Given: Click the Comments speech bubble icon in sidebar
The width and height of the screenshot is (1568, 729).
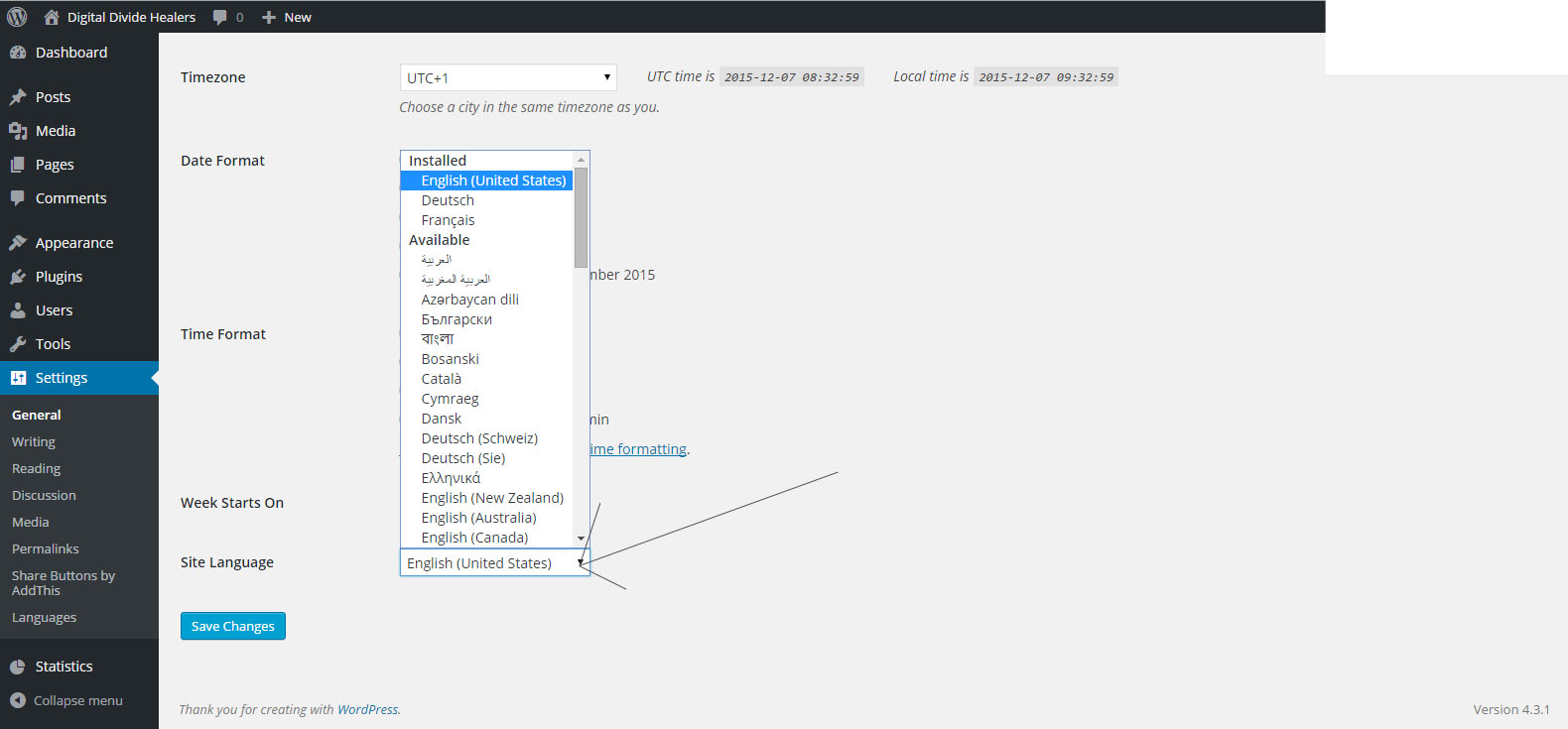Looking at the screenshot, I should [18, 198].
